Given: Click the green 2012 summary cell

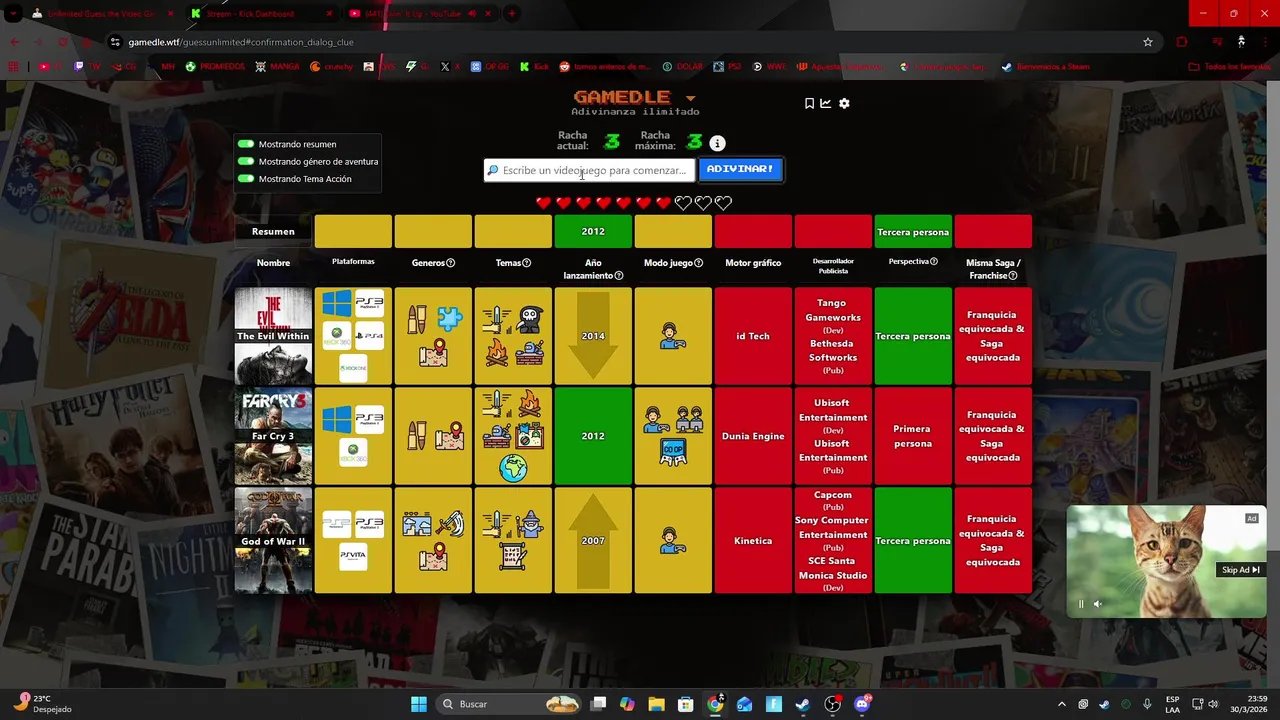Looking at the screenshot, I should [593, 231].
